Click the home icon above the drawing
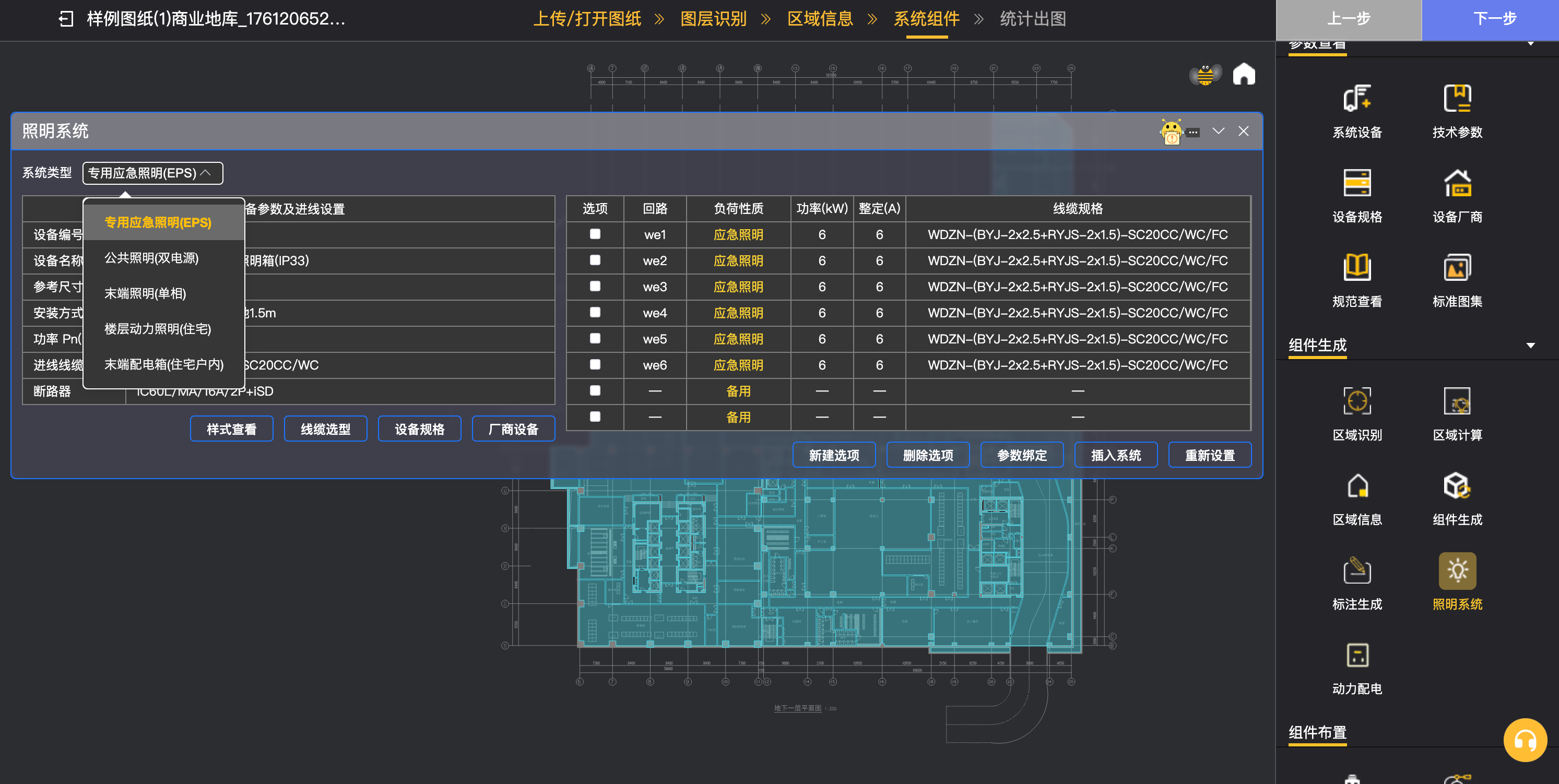The height and width of the screenshot is (784, 1559). pos(1244,75)
